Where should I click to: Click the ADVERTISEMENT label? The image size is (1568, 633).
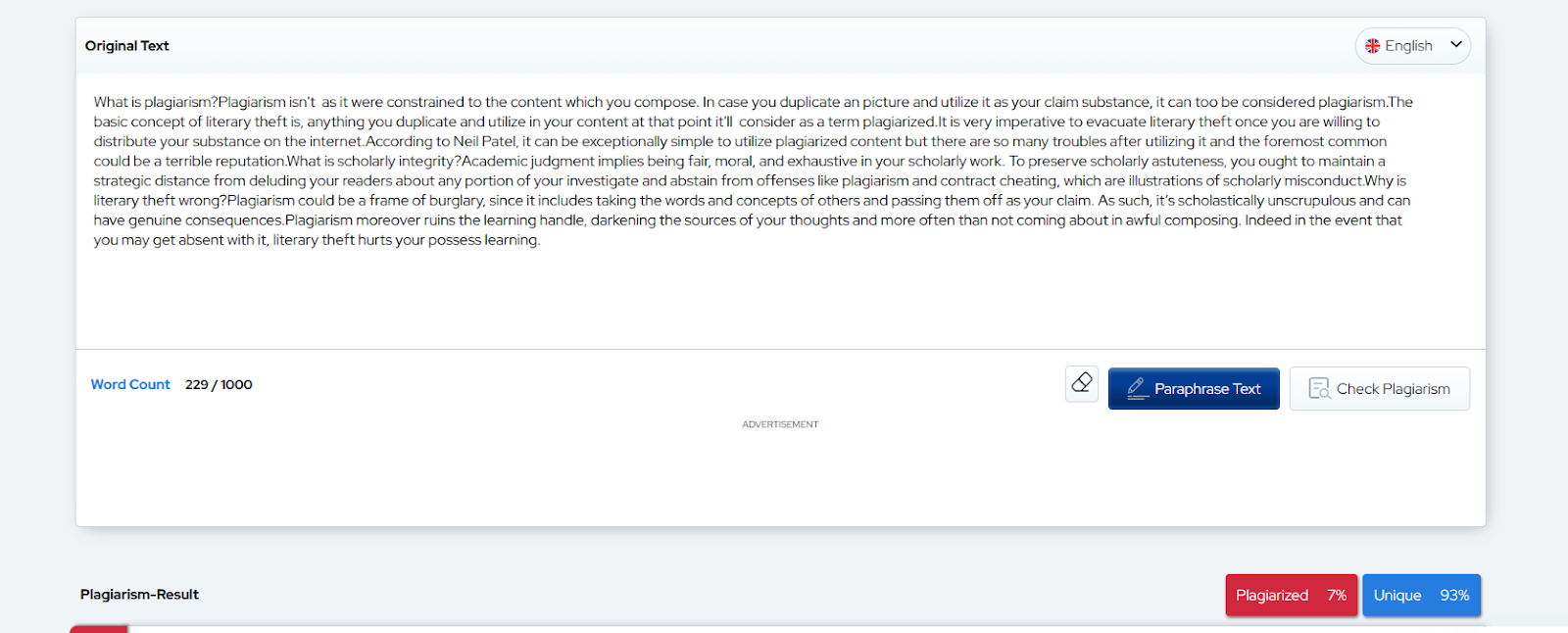[x=780, y=424]
